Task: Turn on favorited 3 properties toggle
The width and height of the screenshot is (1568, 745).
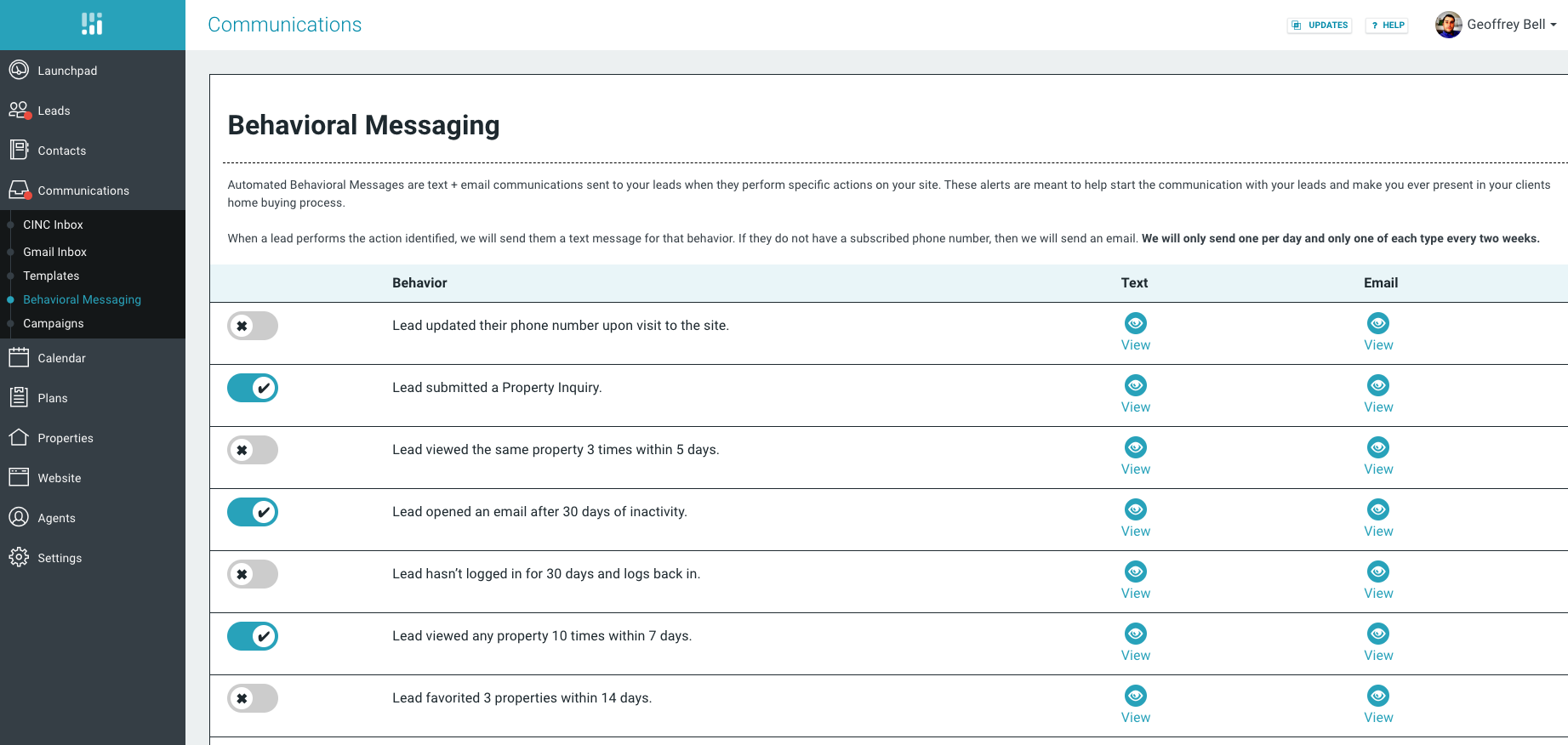Action: click(253, 698)
